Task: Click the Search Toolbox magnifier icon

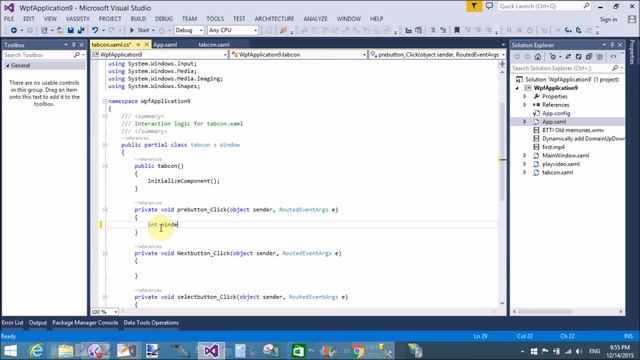Action: pyautogui.click(x=77, y=55)
